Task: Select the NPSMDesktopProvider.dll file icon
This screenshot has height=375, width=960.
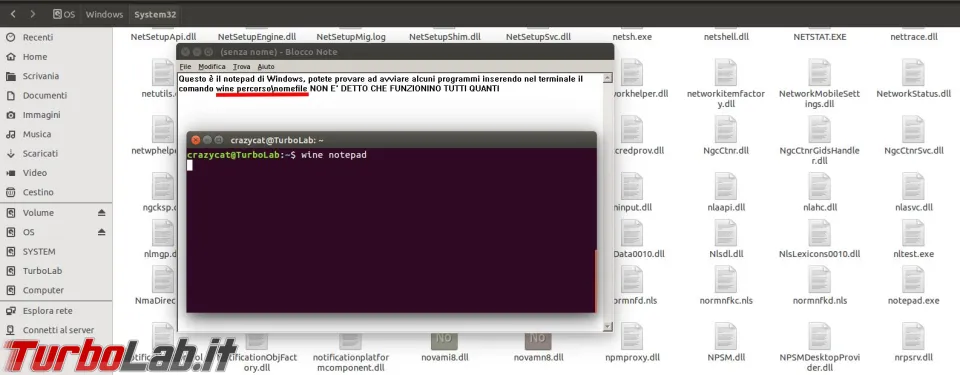Action: tap(819, 337)
